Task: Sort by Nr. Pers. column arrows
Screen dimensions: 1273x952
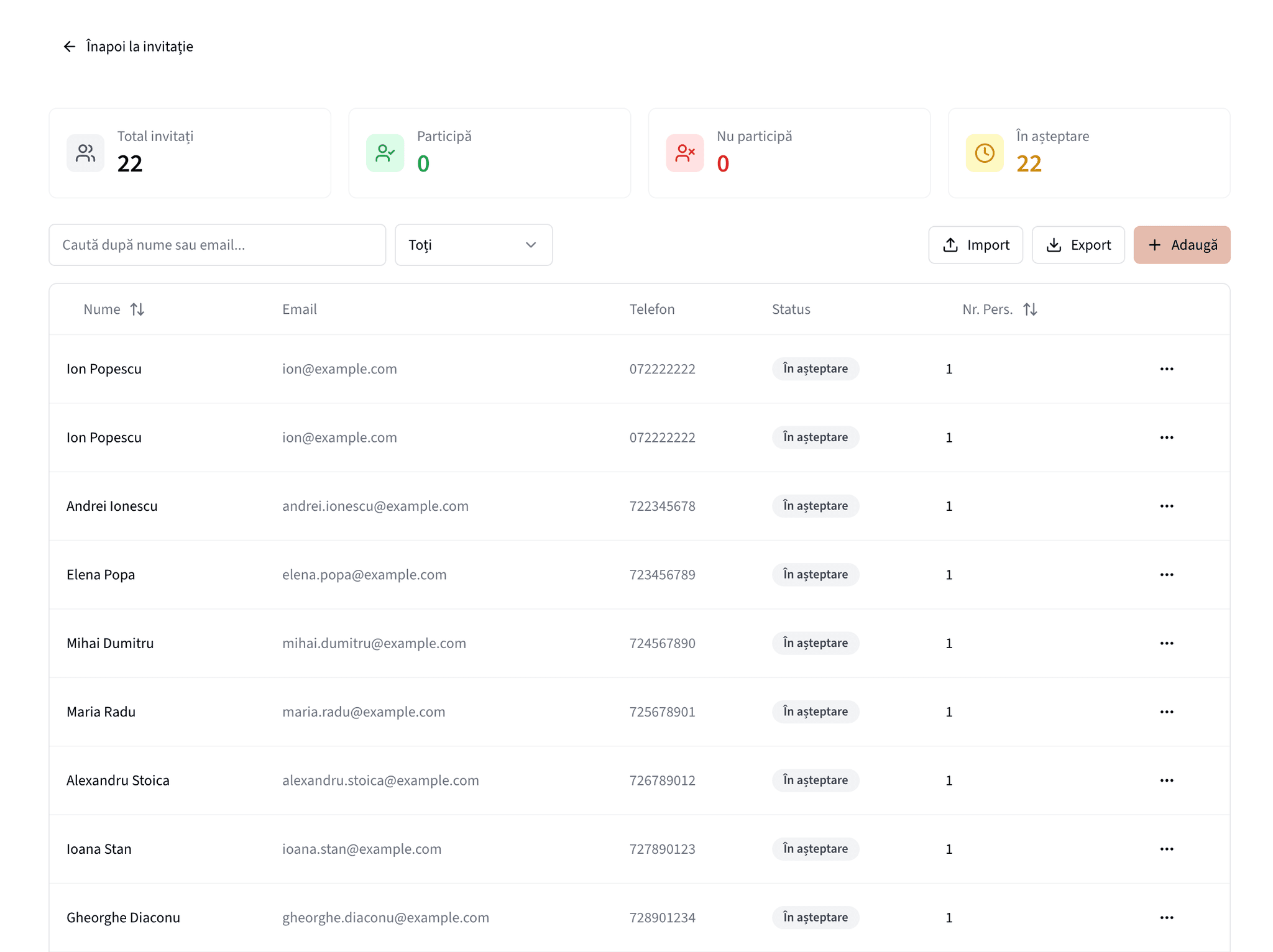Action: pos(1030,309)
